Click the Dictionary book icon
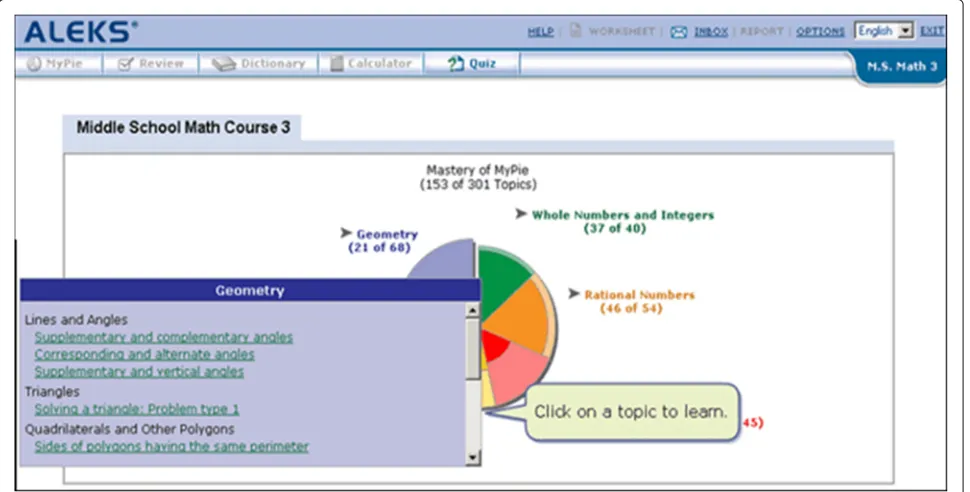The width and height of the screenshot is (970, 492). pyautogui.click(x=224, y=64)
